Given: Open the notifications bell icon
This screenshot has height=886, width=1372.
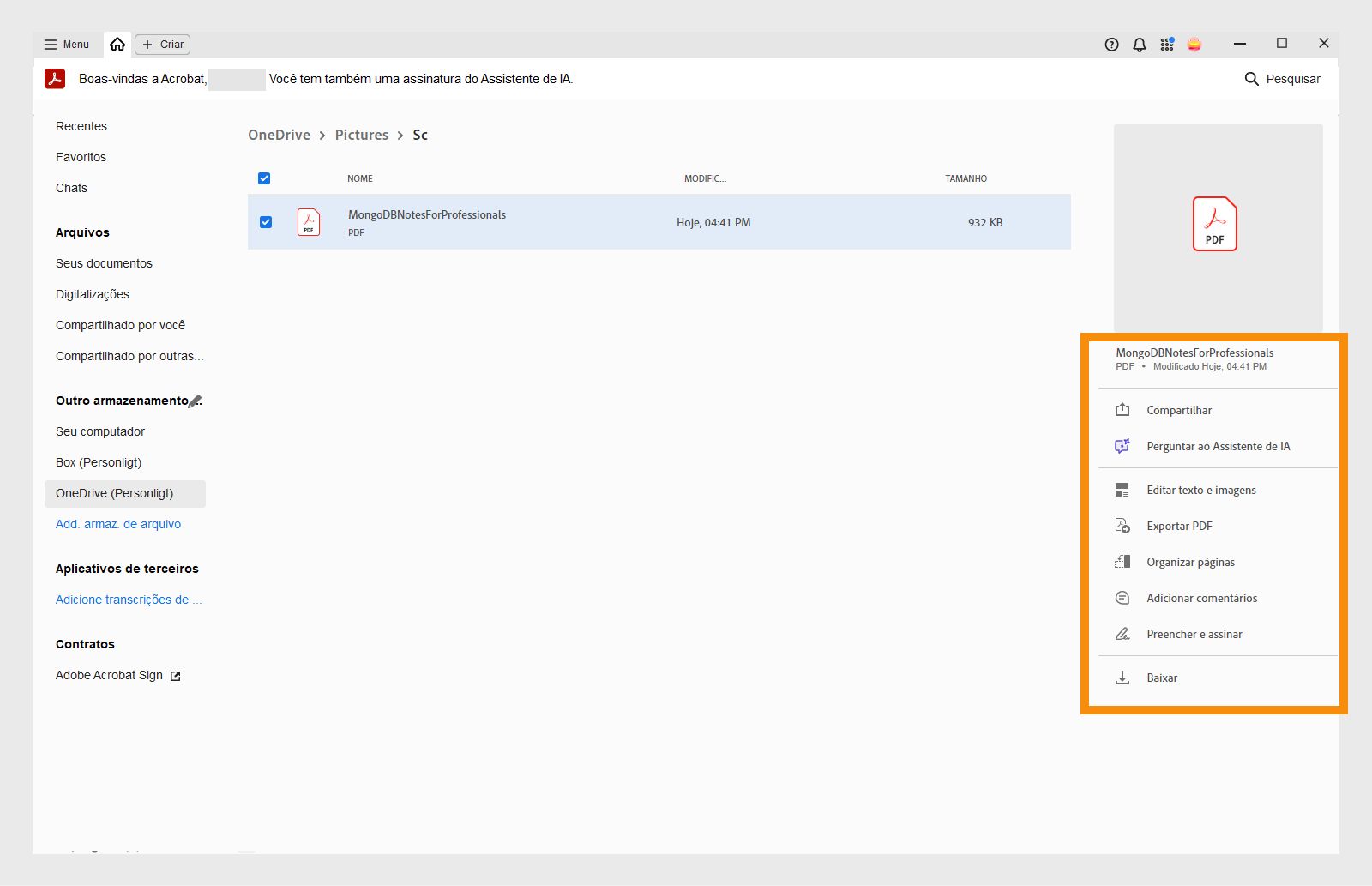Looking at the screenshot, I should pos(1139,44).
